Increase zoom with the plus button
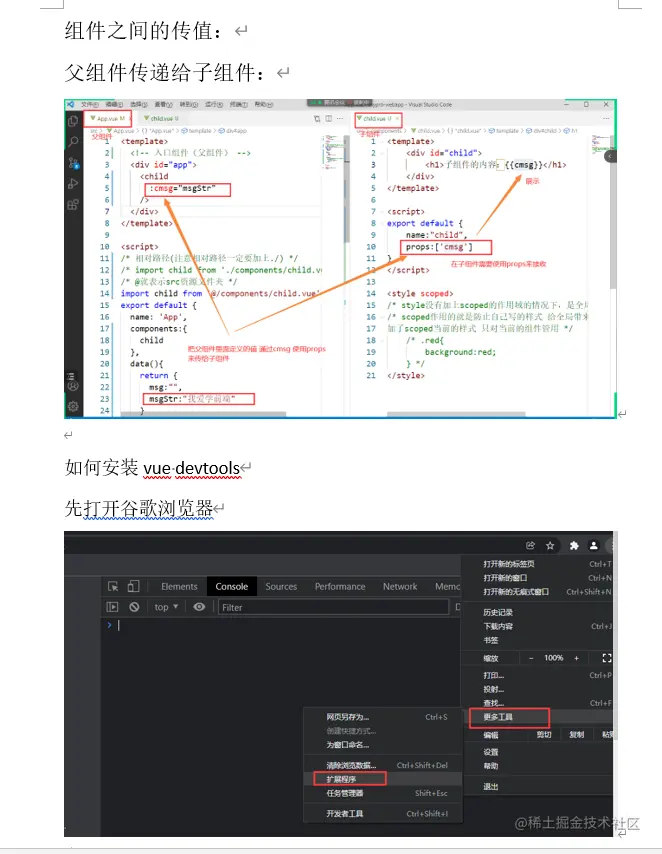This screenshot has height=854, width=662. tap(576, 658)
